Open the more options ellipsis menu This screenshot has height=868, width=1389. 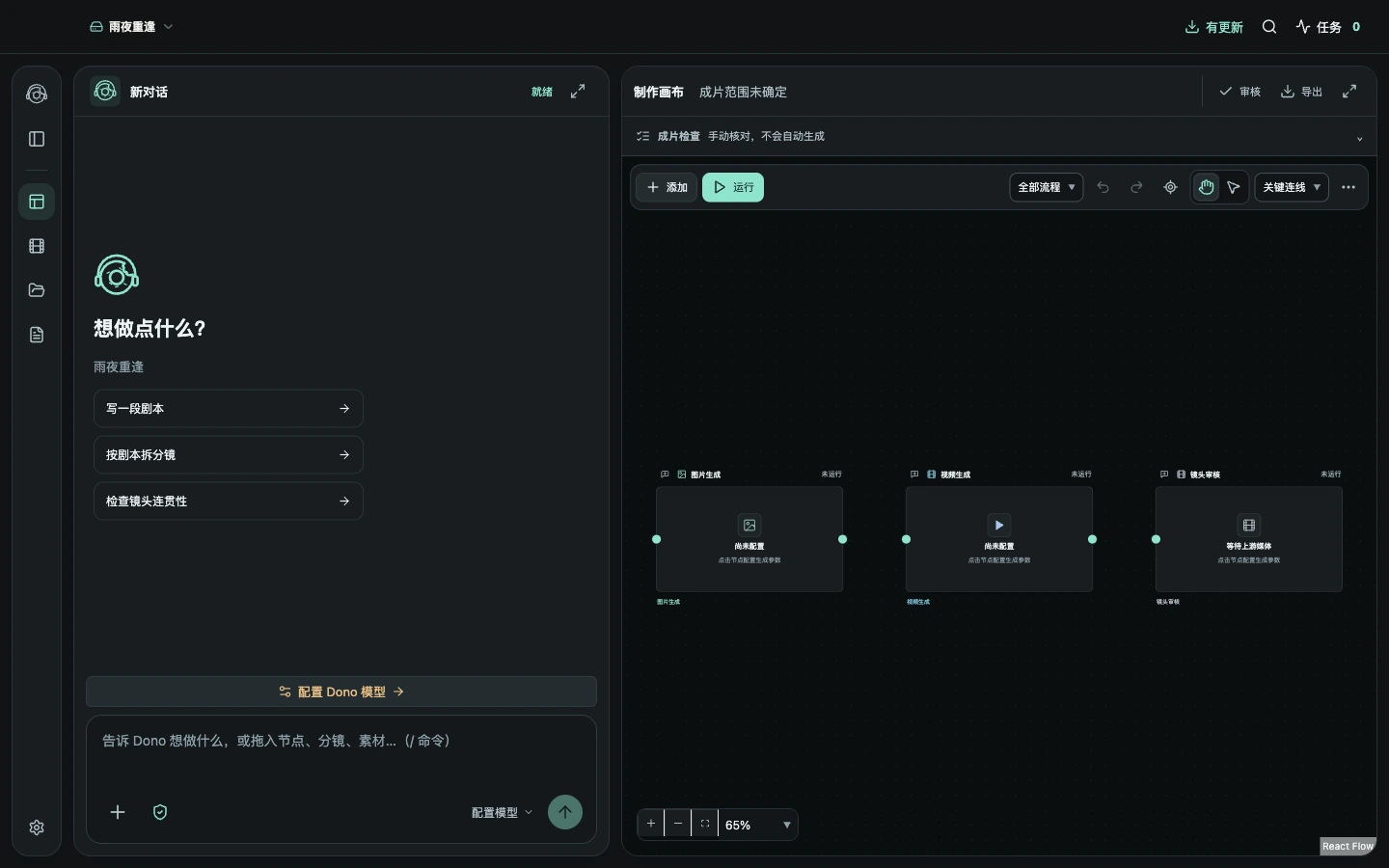coord(1348,187)
